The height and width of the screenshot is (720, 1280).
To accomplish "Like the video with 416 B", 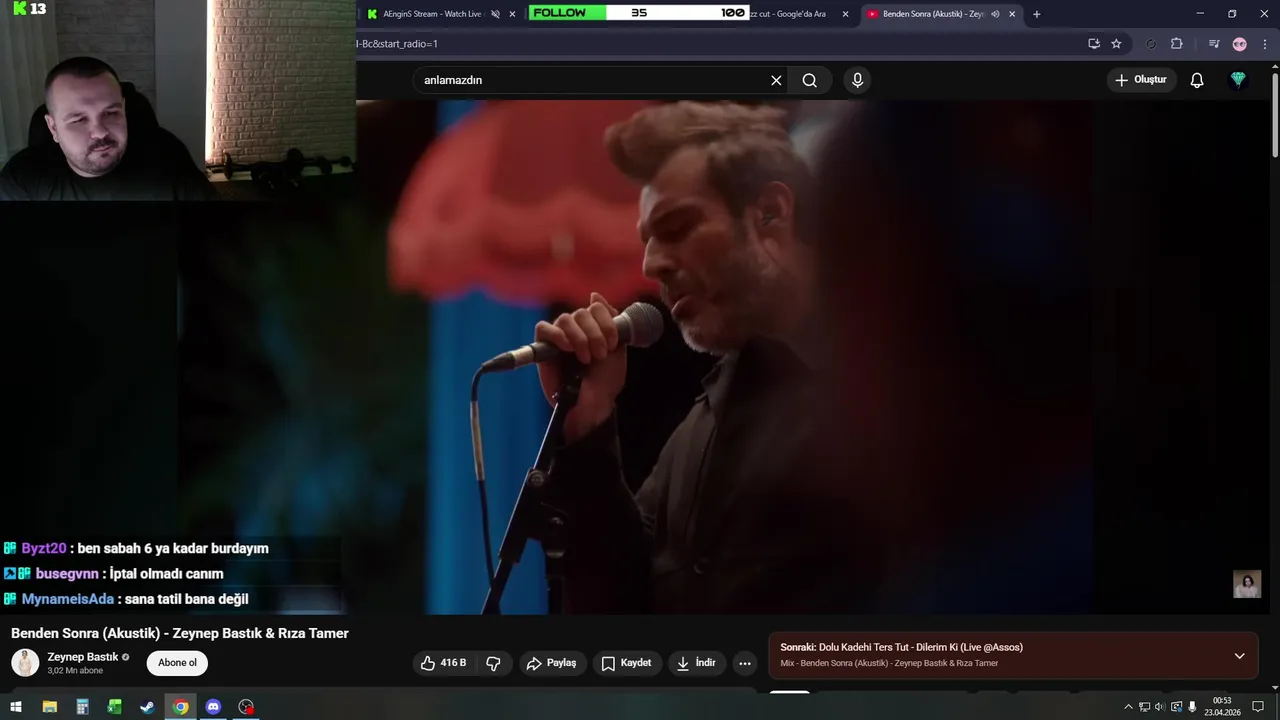I will pos(444,663).
